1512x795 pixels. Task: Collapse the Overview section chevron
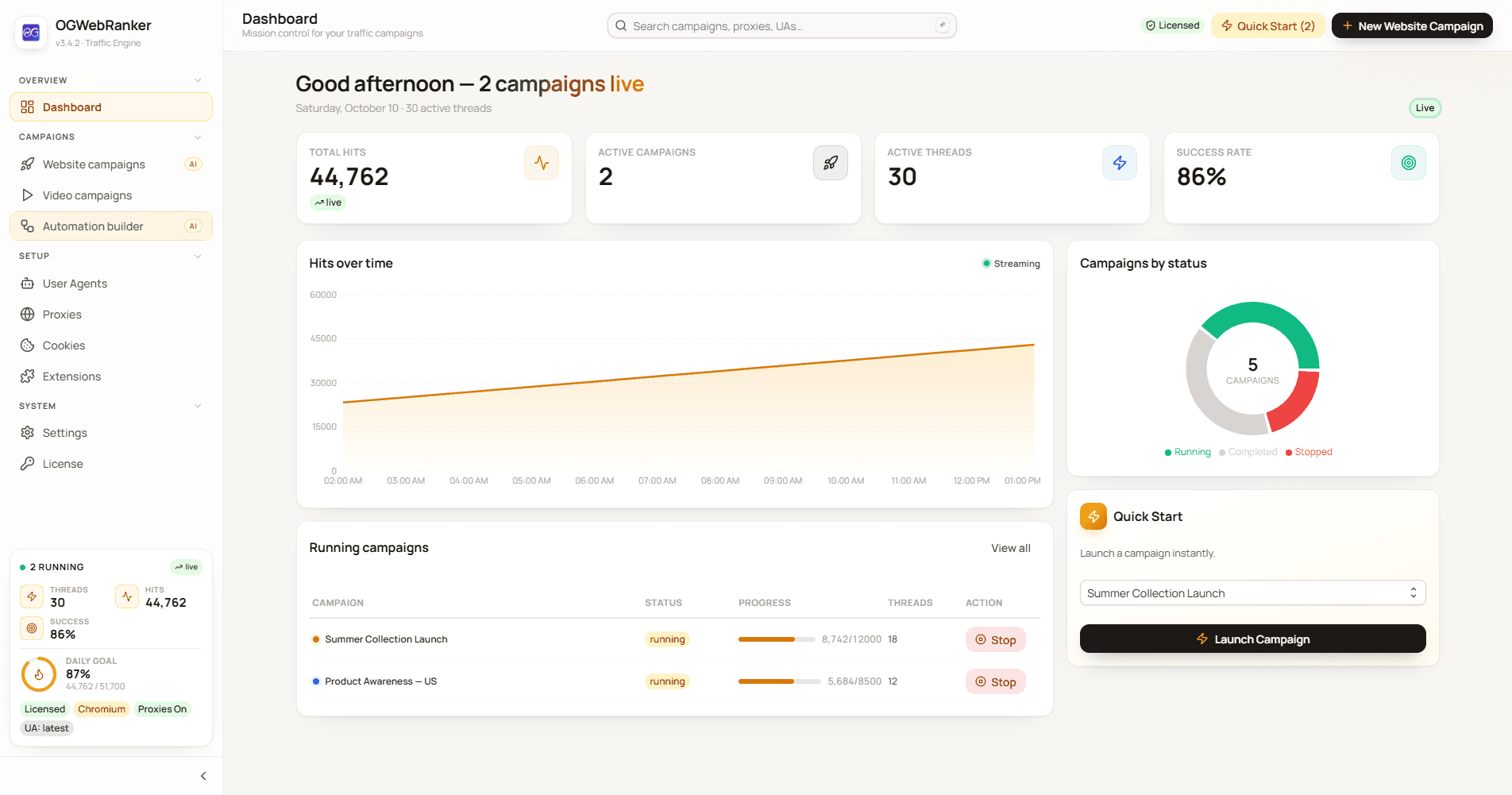(x=198, y=80)
